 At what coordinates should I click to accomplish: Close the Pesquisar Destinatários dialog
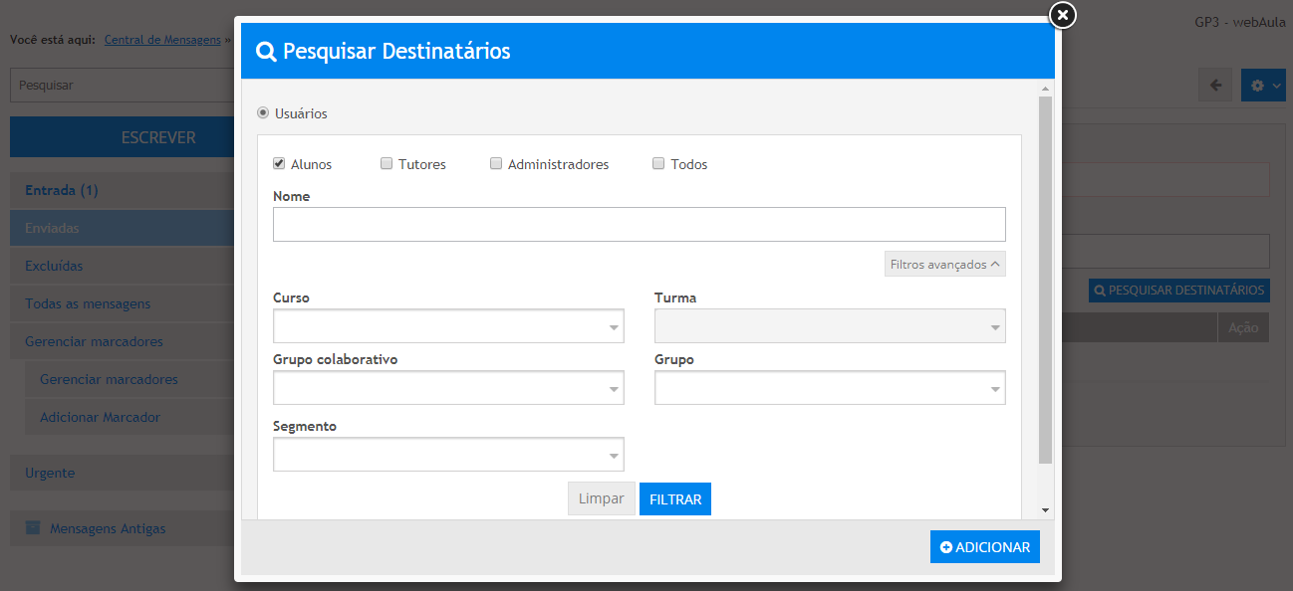click(x=1062, y=15)
